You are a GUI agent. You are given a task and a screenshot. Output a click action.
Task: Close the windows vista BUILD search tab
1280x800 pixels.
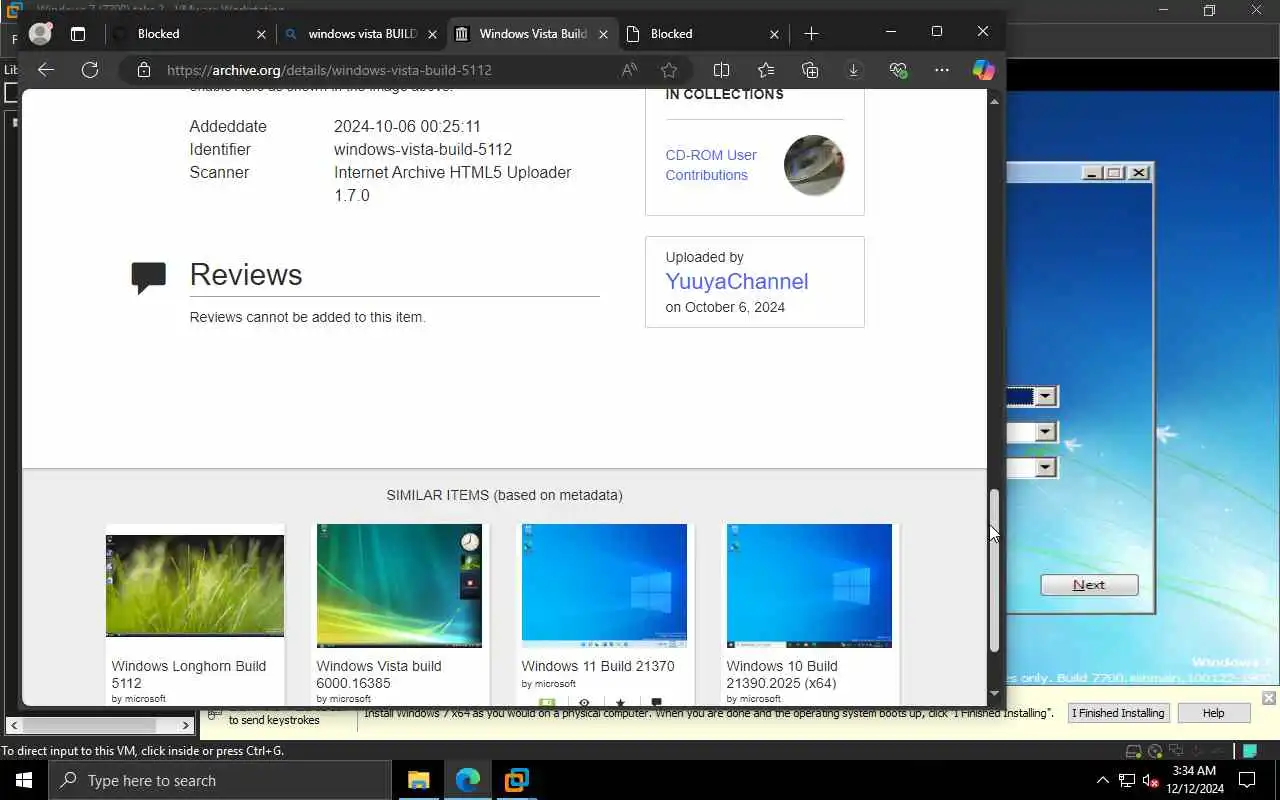[432, 34]
